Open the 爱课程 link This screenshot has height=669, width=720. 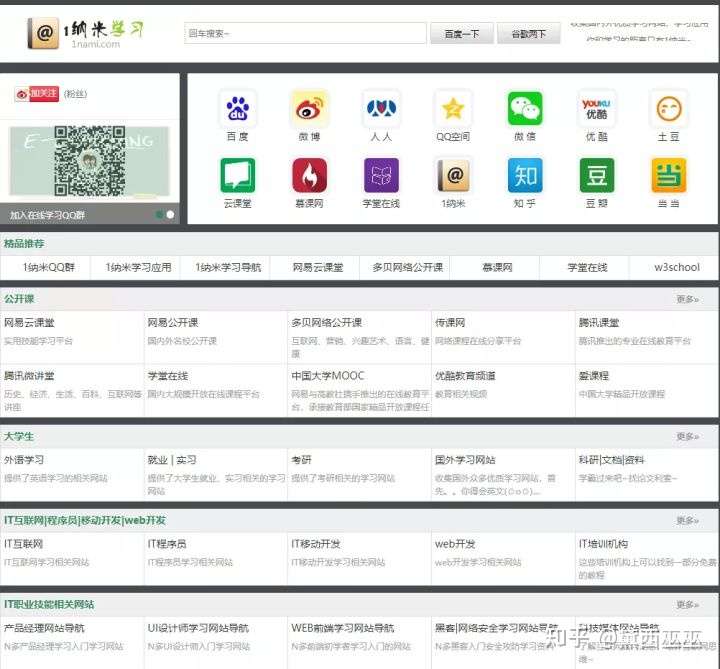[594, 376]
